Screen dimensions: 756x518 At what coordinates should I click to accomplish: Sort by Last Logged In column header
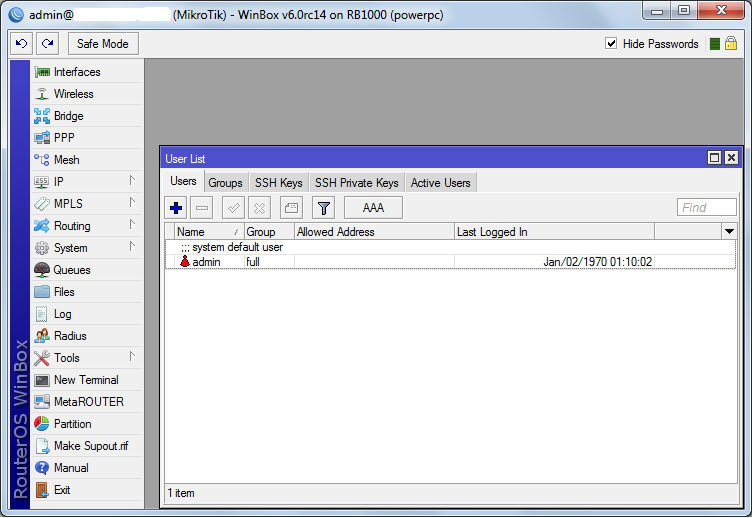click(x=554, y=232)
